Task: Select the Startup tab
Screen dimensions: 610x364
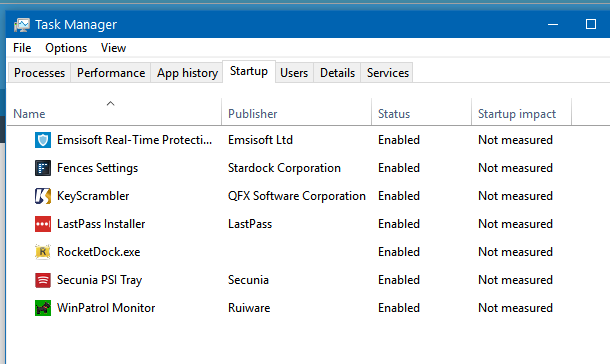Action: 249,71
